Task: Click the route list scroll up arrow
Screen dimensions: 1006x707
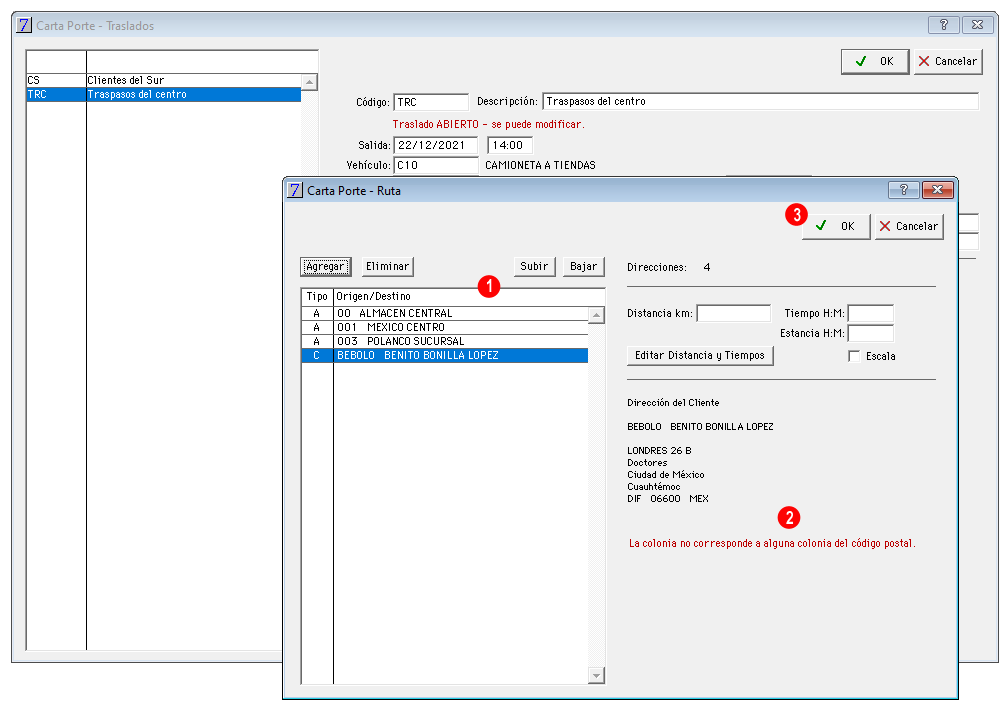Action: pos(597,316)
